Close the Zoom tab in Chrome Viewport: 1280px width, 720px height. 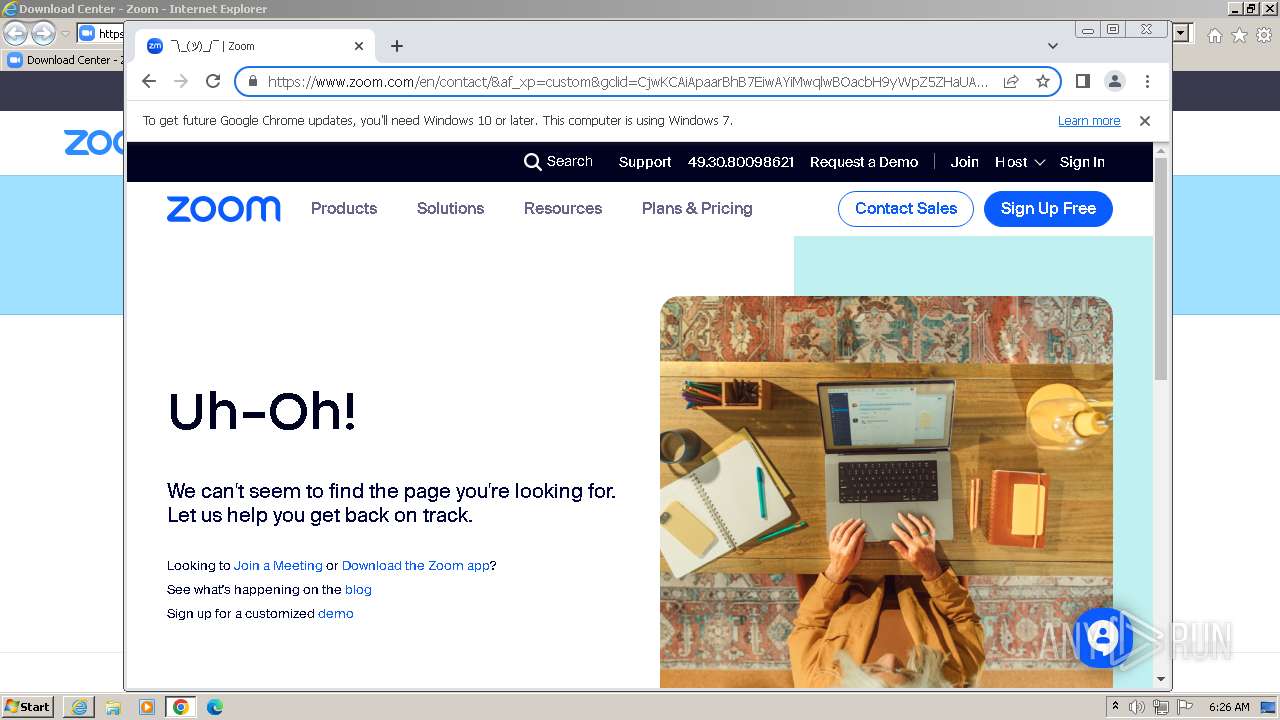tap(359, 46)
